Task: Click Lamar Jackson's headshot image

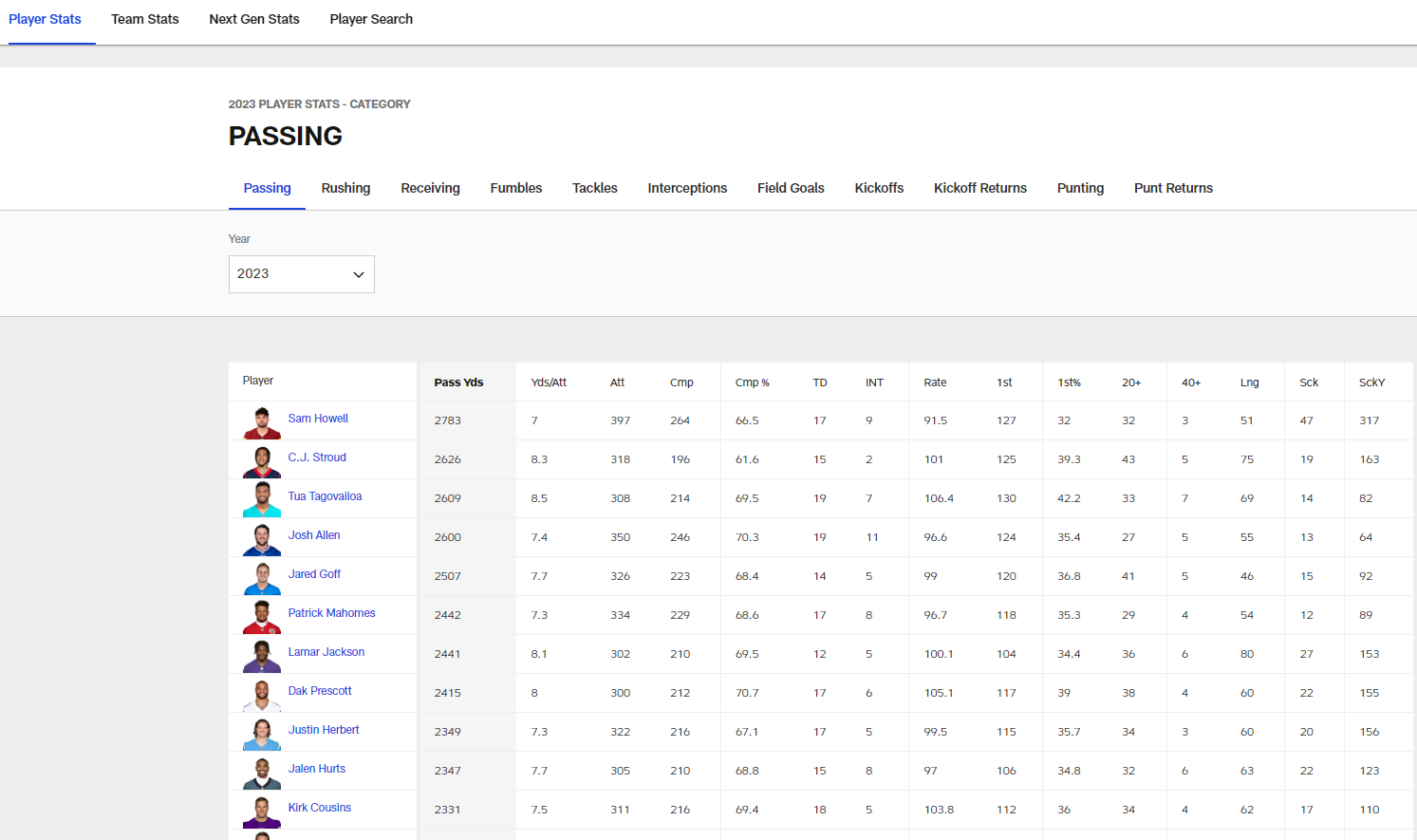Action: tap(261, 656)
